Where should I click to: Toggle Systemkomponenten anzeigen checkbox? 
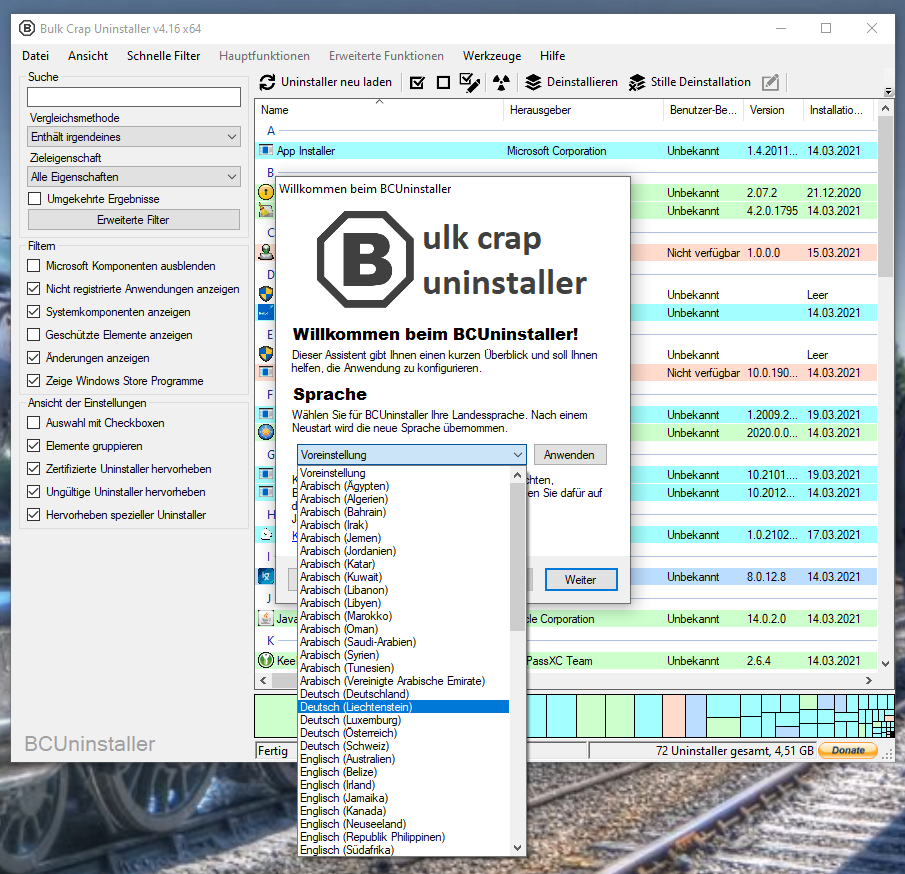click(x=34, y=312)
